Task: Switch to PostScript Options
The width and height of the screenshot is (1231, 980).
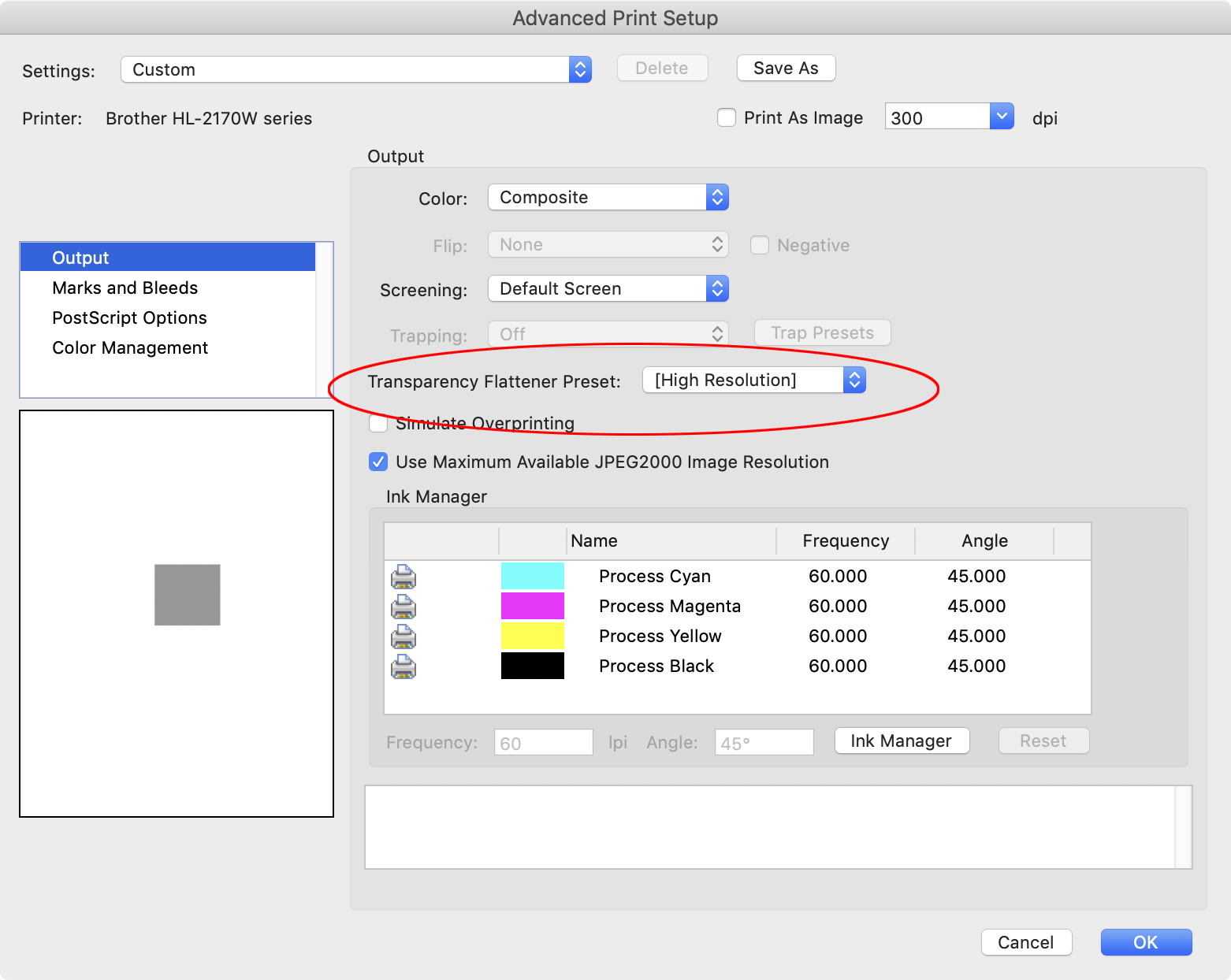Action: click(128, 317)
